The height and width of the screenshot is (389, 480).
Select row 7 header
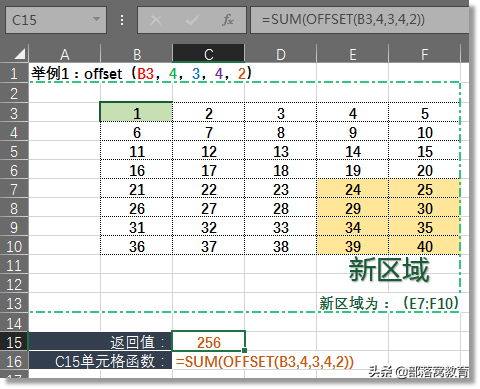pos(14,189)
